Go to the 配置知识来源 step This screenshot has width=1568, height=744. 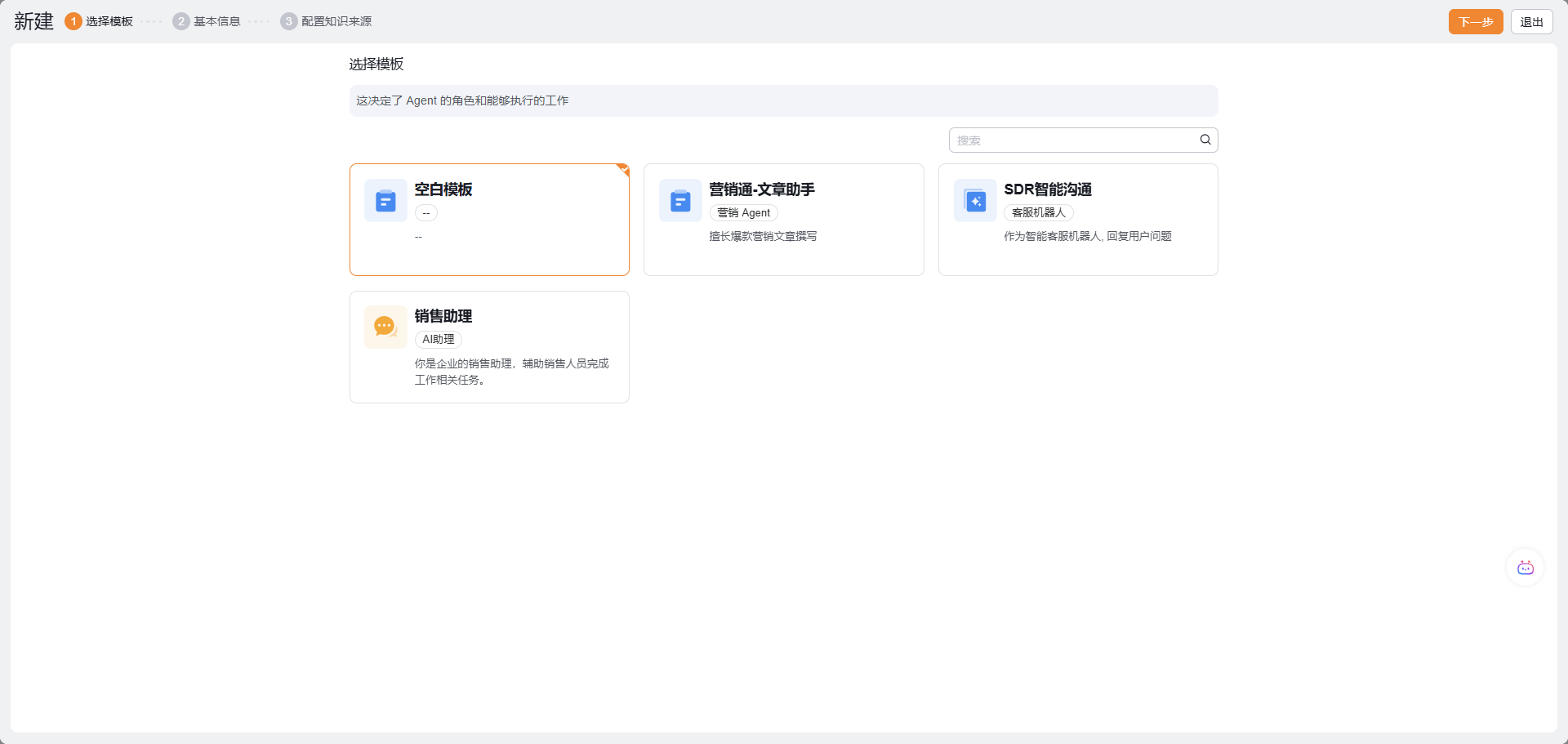(x=336, y=21)
